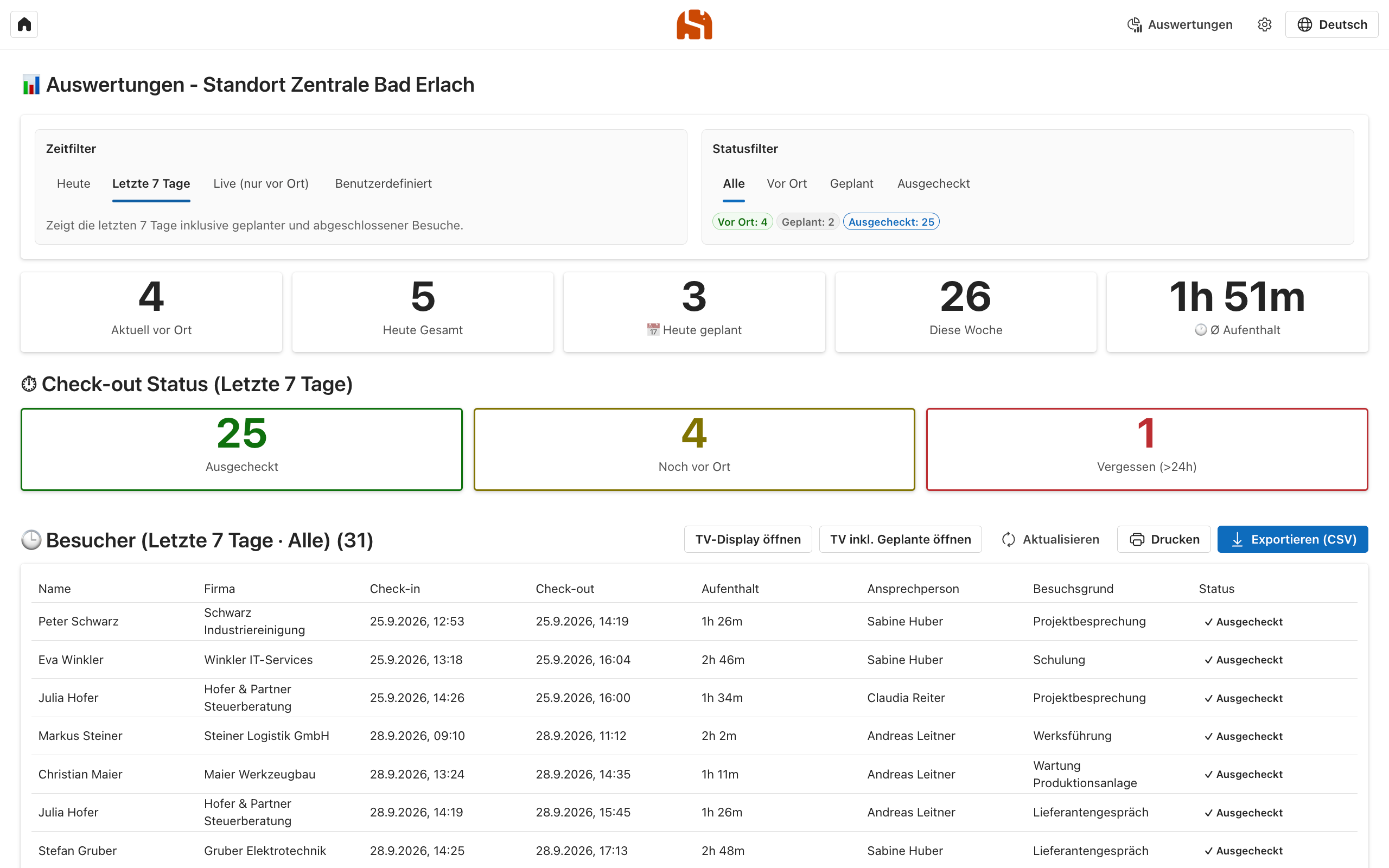
Task: Click the orange elephant logo
Action: coord(694,24)
